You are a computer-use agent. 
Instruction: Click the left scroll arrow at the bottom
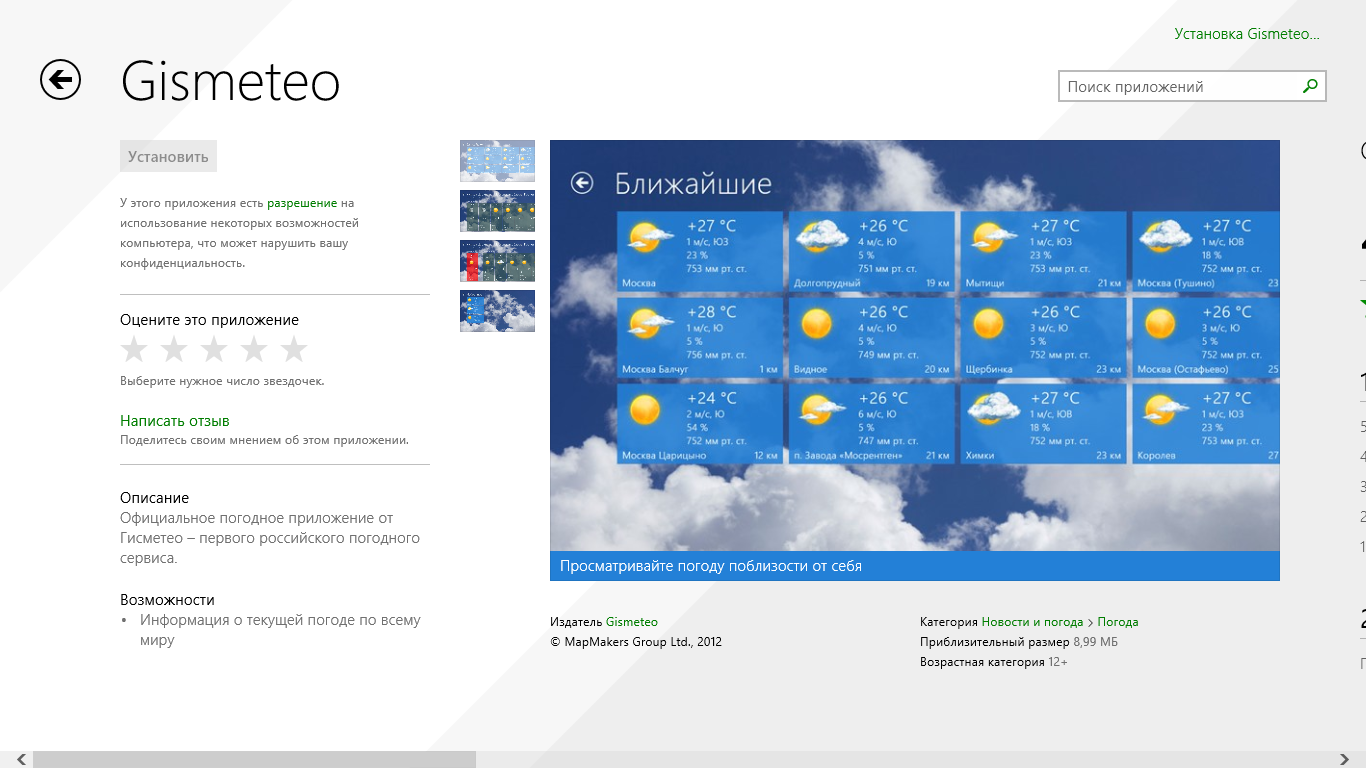(x=21, y=759)
